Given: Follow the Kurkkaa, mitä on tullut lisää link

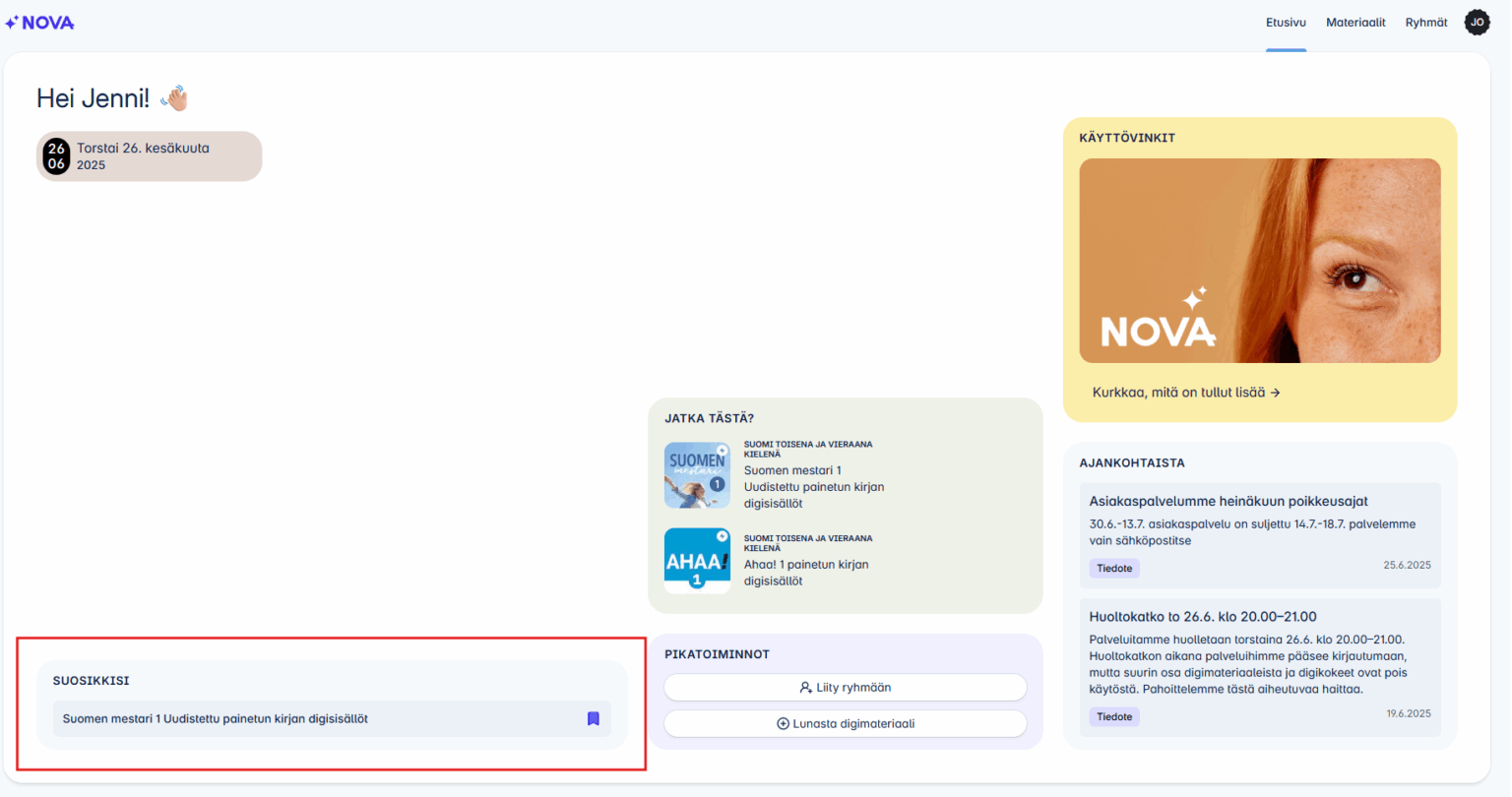Looking at the screenshot, I should coord(1185,393).
